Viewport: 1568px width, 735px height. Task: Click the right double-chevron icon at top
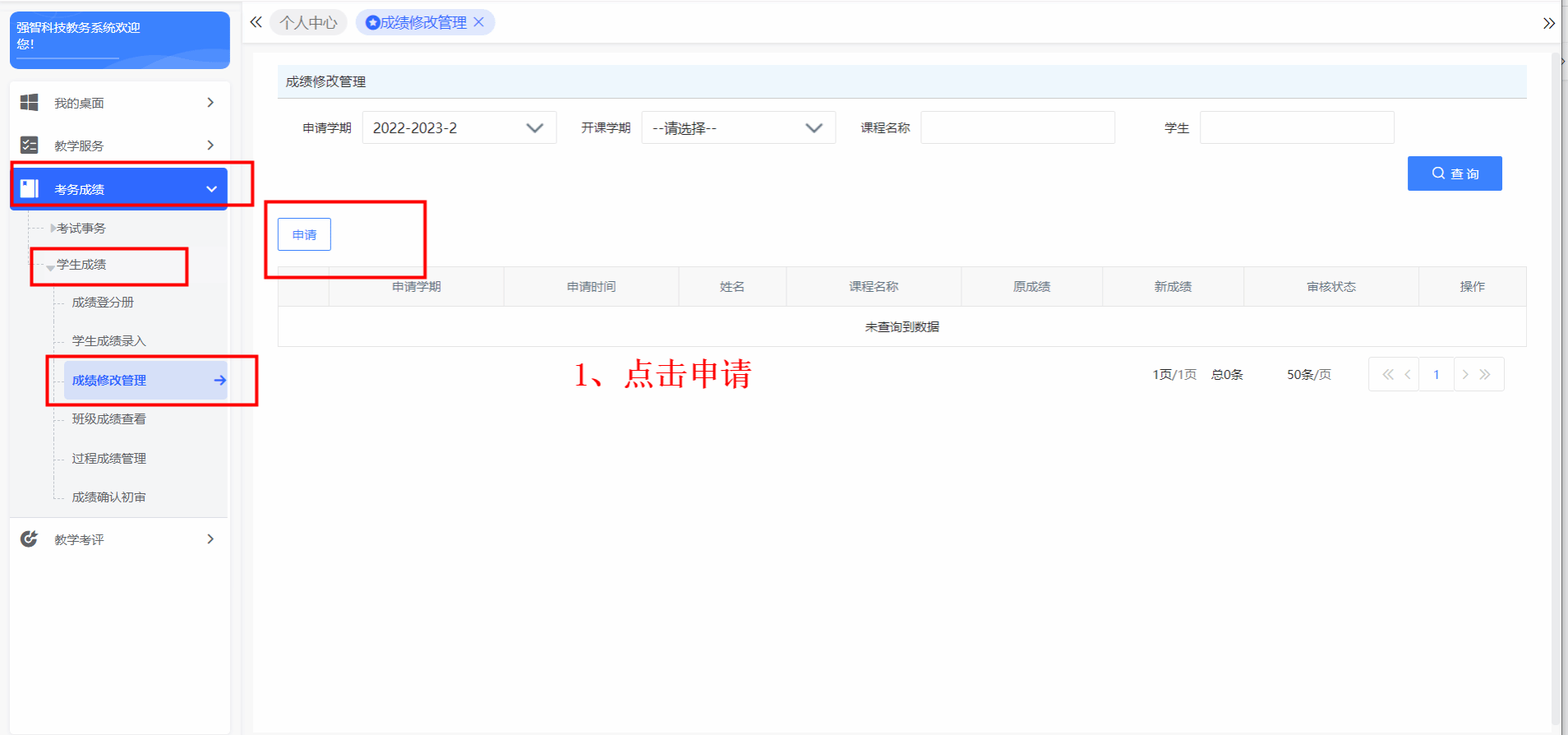pos(1548,23)
